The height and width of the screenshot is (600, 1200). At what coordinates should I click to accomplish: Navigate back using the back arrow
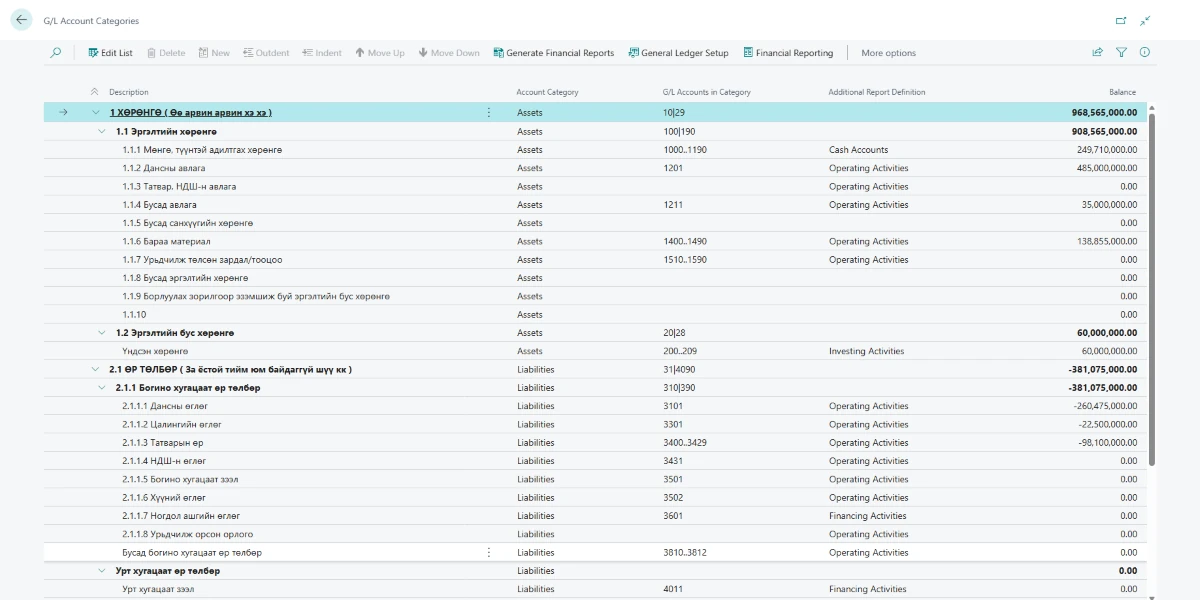22,19
